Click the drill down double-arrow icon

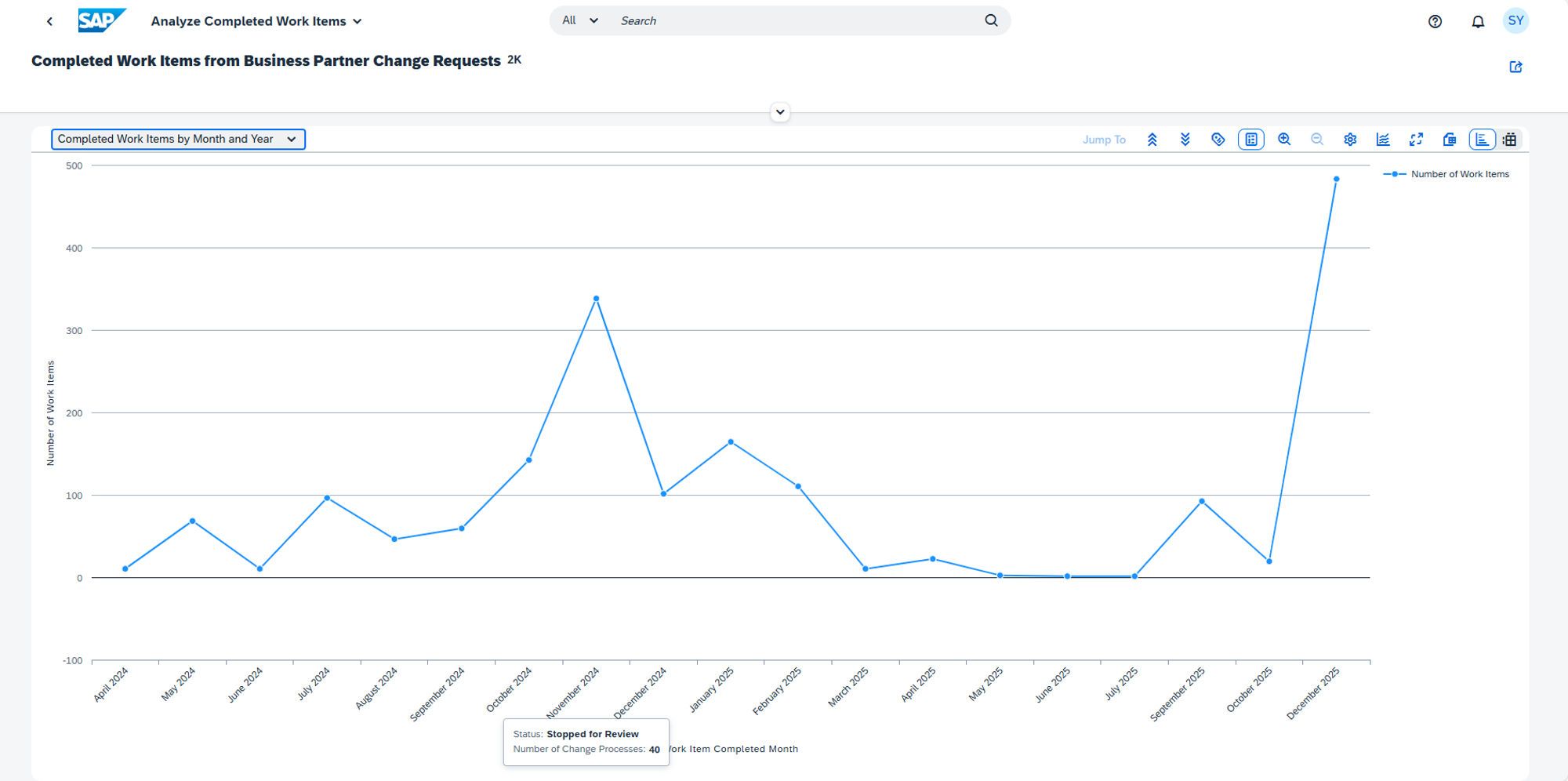click(x=1185, y=140)
